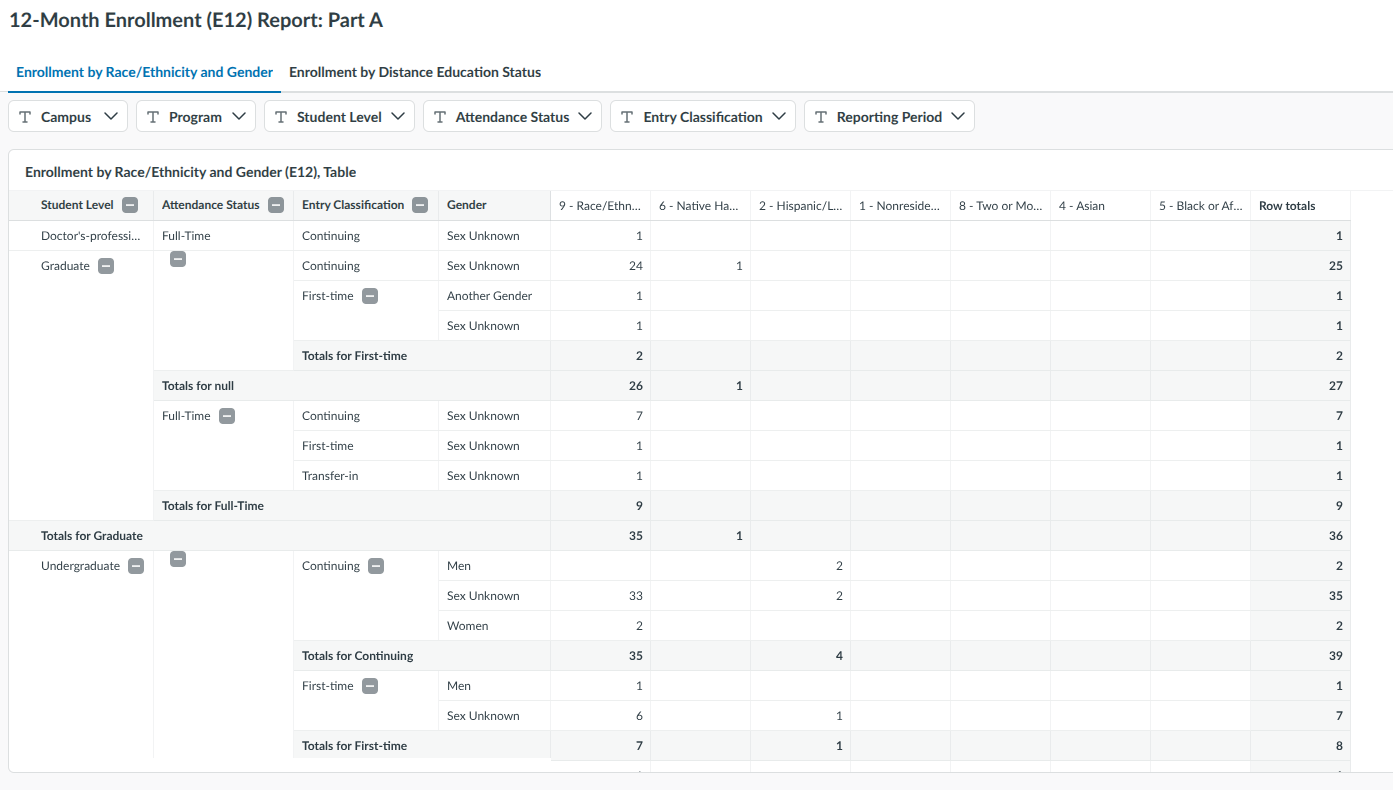
Task: Click the Totals for null row label
Action: pyautogui.click(x=198, y=386)
